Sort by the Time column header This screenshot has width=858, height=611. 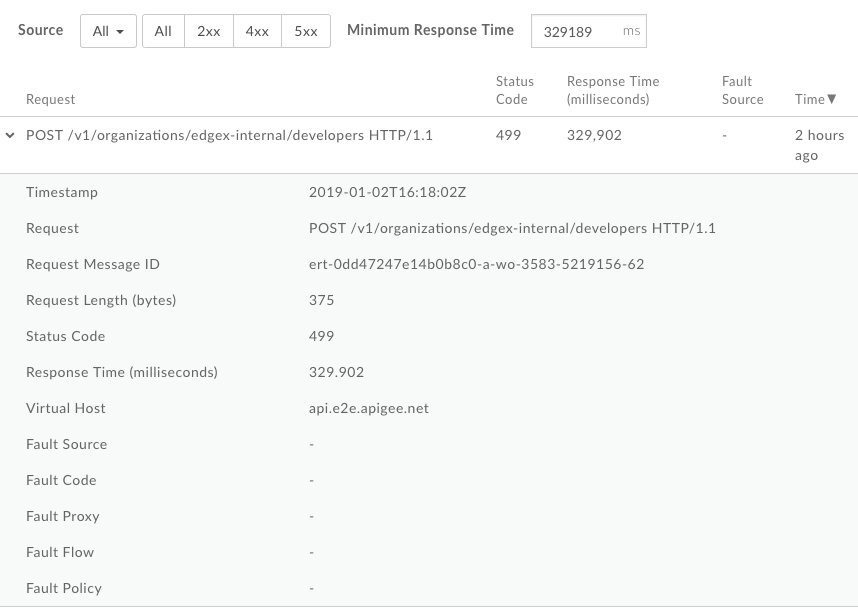coord(809,99)
